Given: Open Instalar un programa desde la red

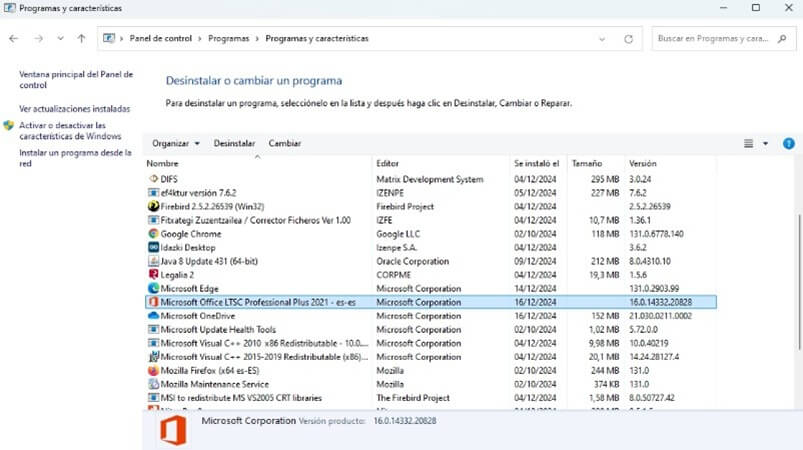Looking at the screenshot, I should coord(75,158).
